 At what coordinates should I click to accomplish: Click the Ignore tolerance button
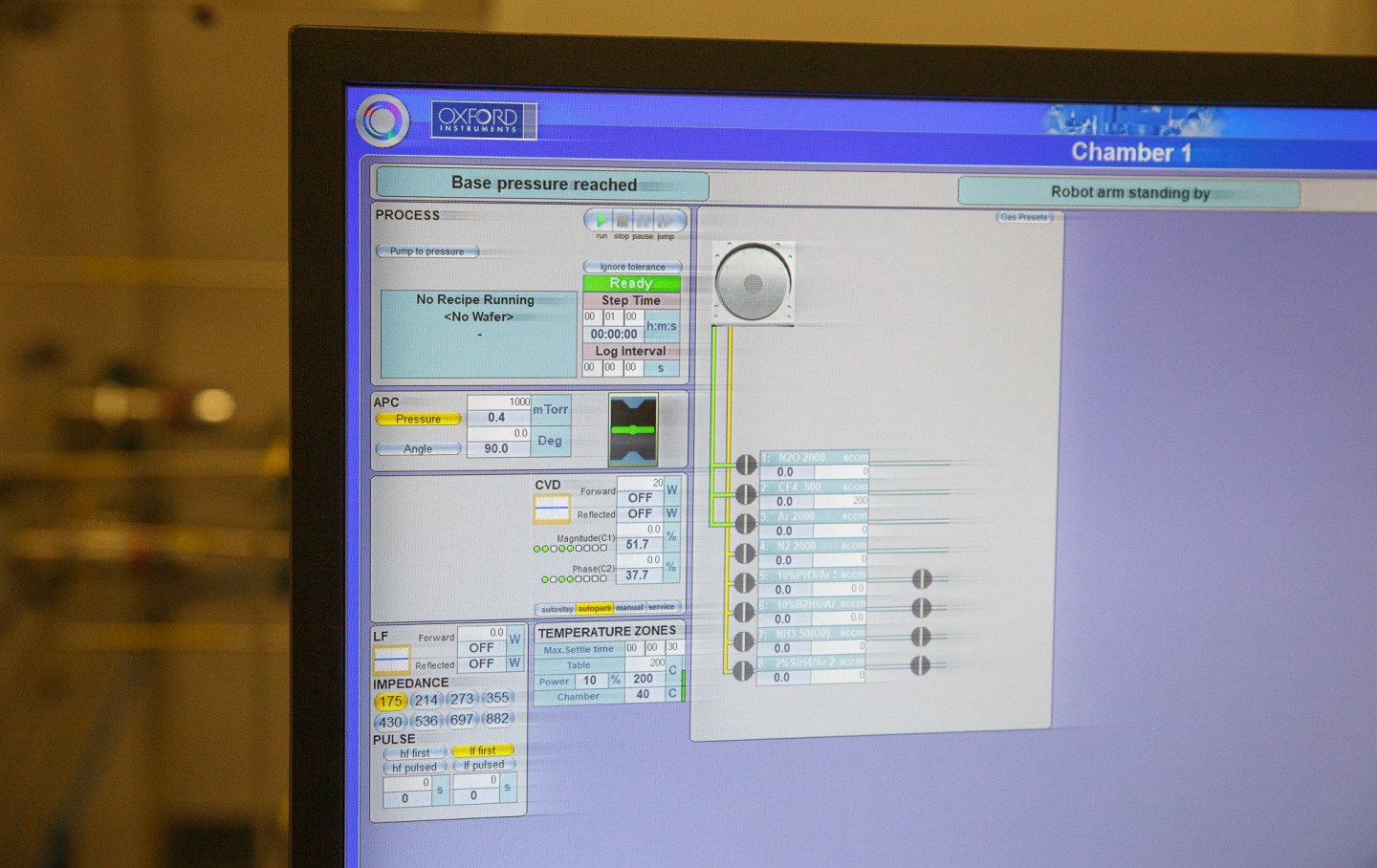click(x=632, y=267)
